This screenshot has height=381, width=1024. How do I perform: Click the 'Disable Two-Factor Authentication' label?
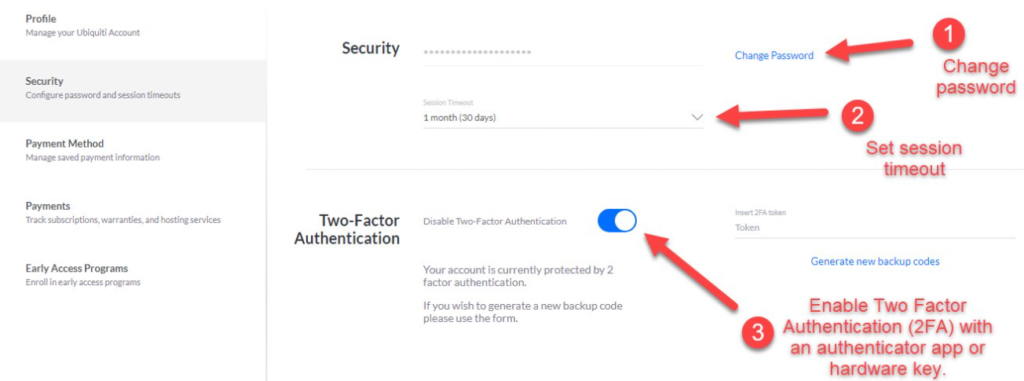pos(495,222)
